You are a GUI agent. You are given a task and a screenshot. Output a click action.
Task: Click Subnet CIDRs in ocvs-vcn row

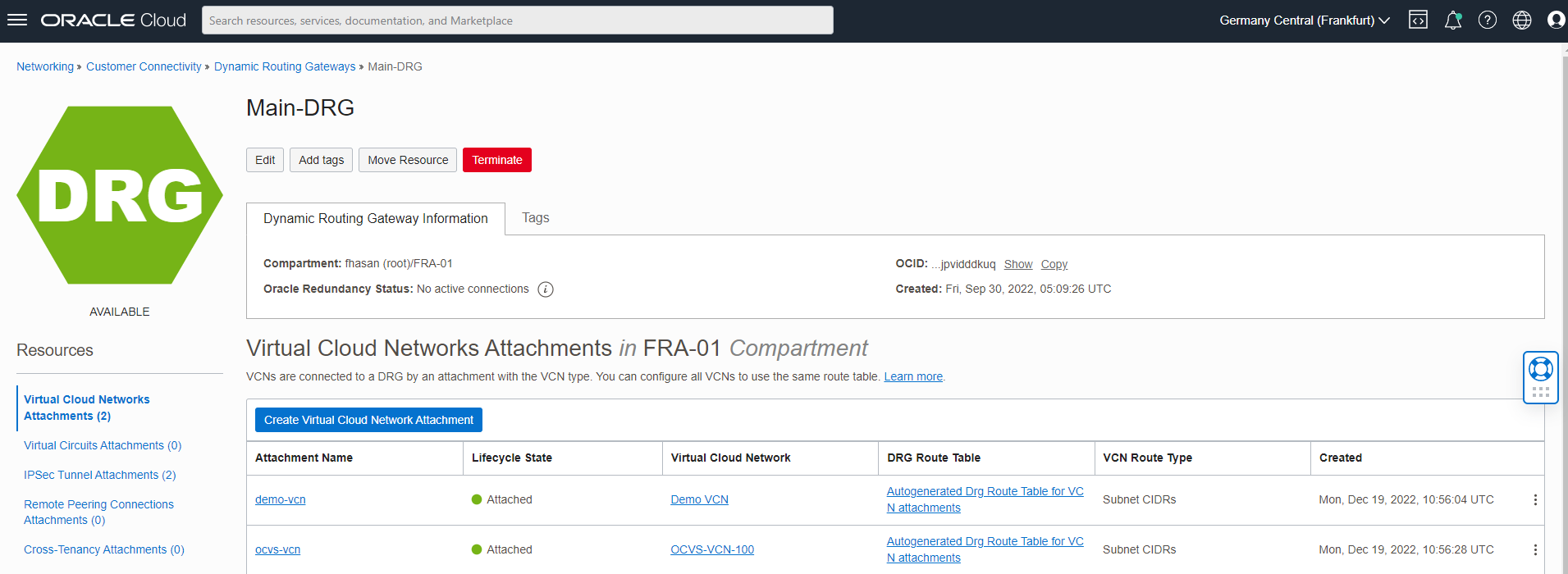pos(1140,549)
